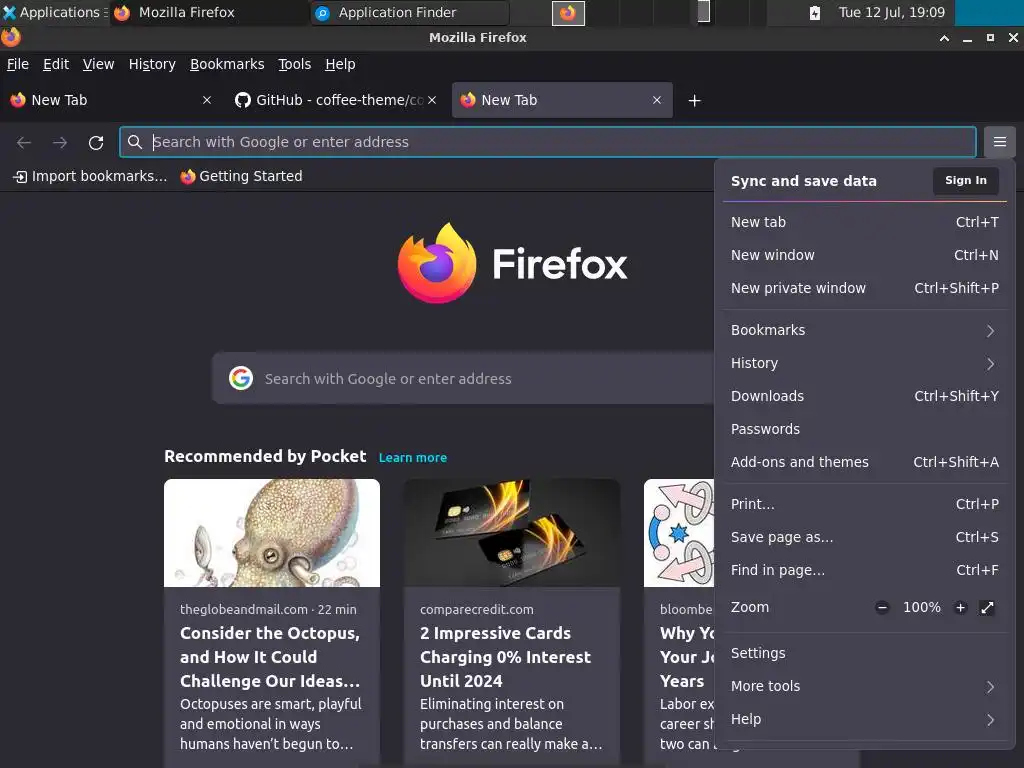
Task: Open the Help menu in menu bar
Action: pyautogui.click(x=340, y=64)
